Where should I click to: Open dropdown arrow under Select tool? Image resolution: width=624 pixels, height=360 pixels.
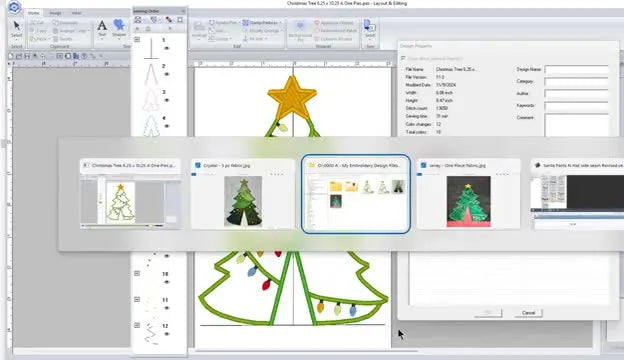[16, 40]
